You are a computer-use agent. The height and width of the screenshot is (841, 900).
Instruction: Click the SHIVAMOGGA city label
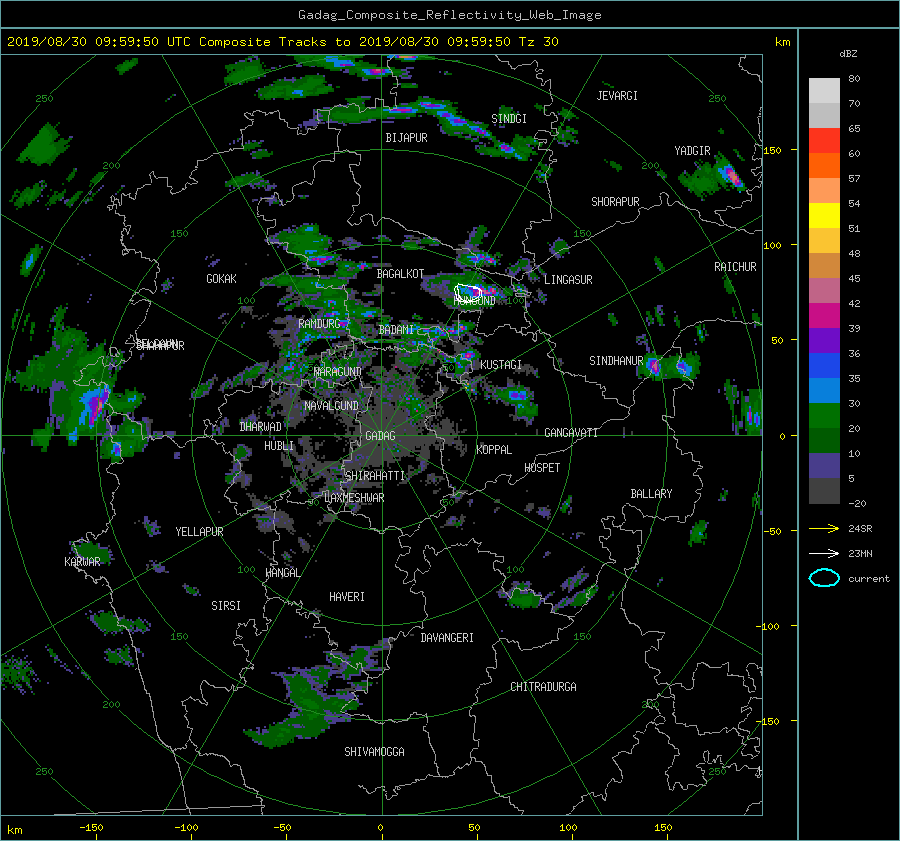tap(374, 751)
